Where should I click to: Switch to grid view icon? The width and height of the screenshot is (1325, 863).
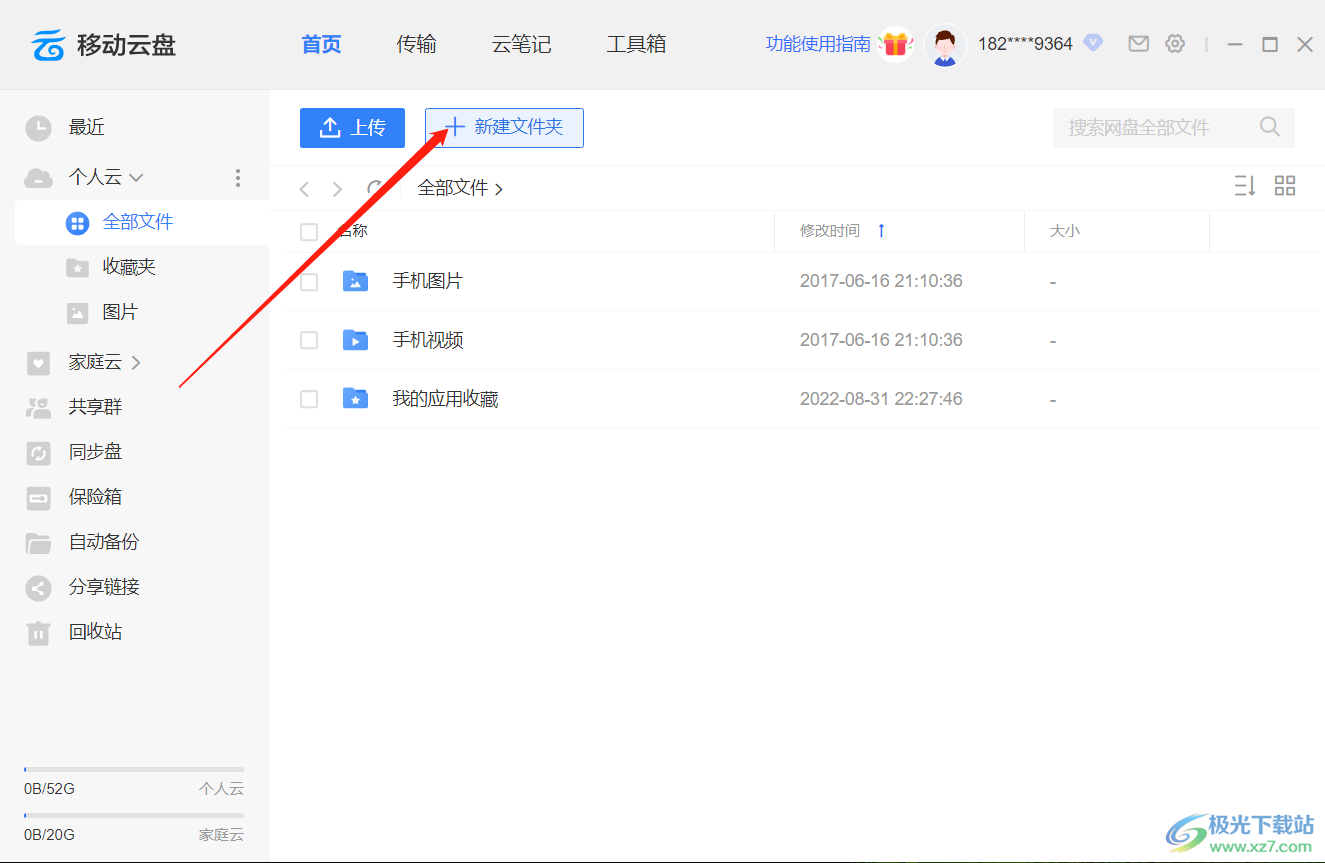coord(1285,186)
